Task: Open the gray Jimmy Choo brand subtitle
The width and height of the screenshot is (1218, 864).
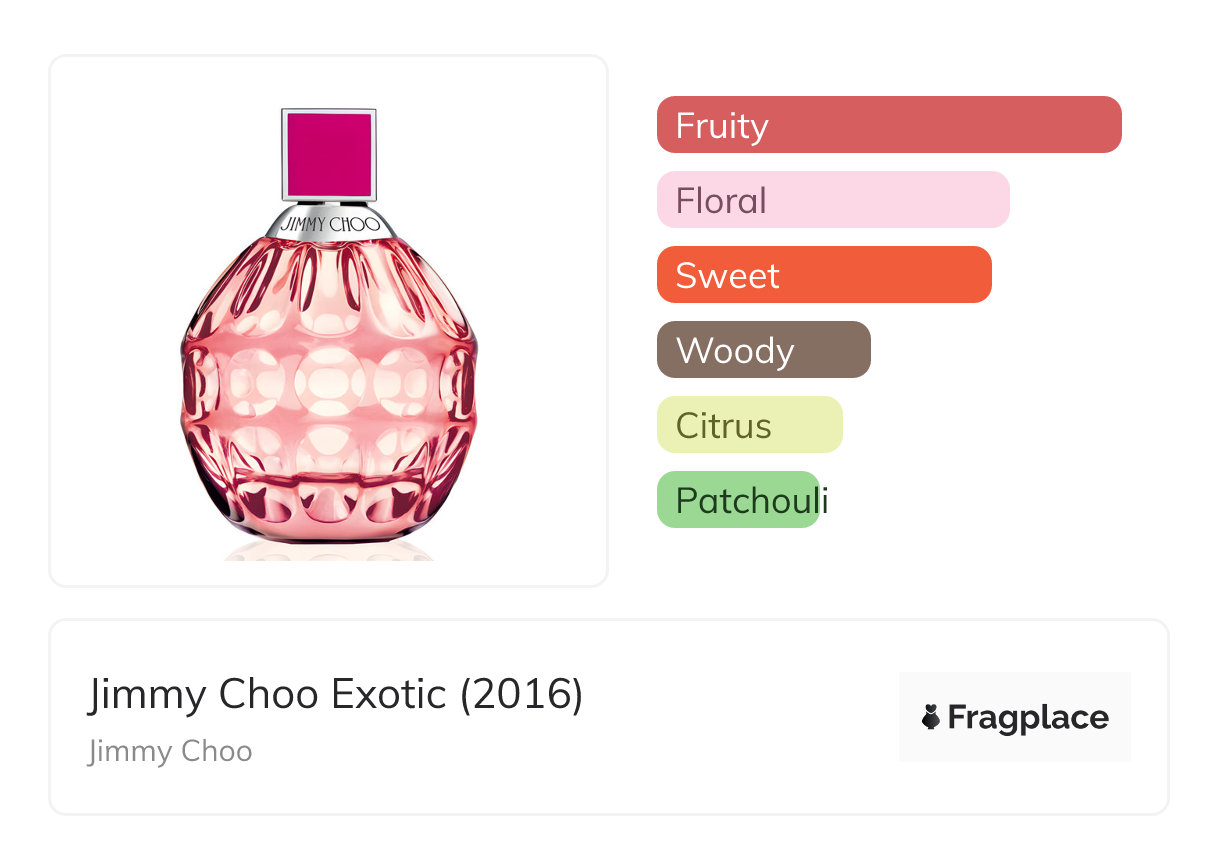Action: click(170, 751)
